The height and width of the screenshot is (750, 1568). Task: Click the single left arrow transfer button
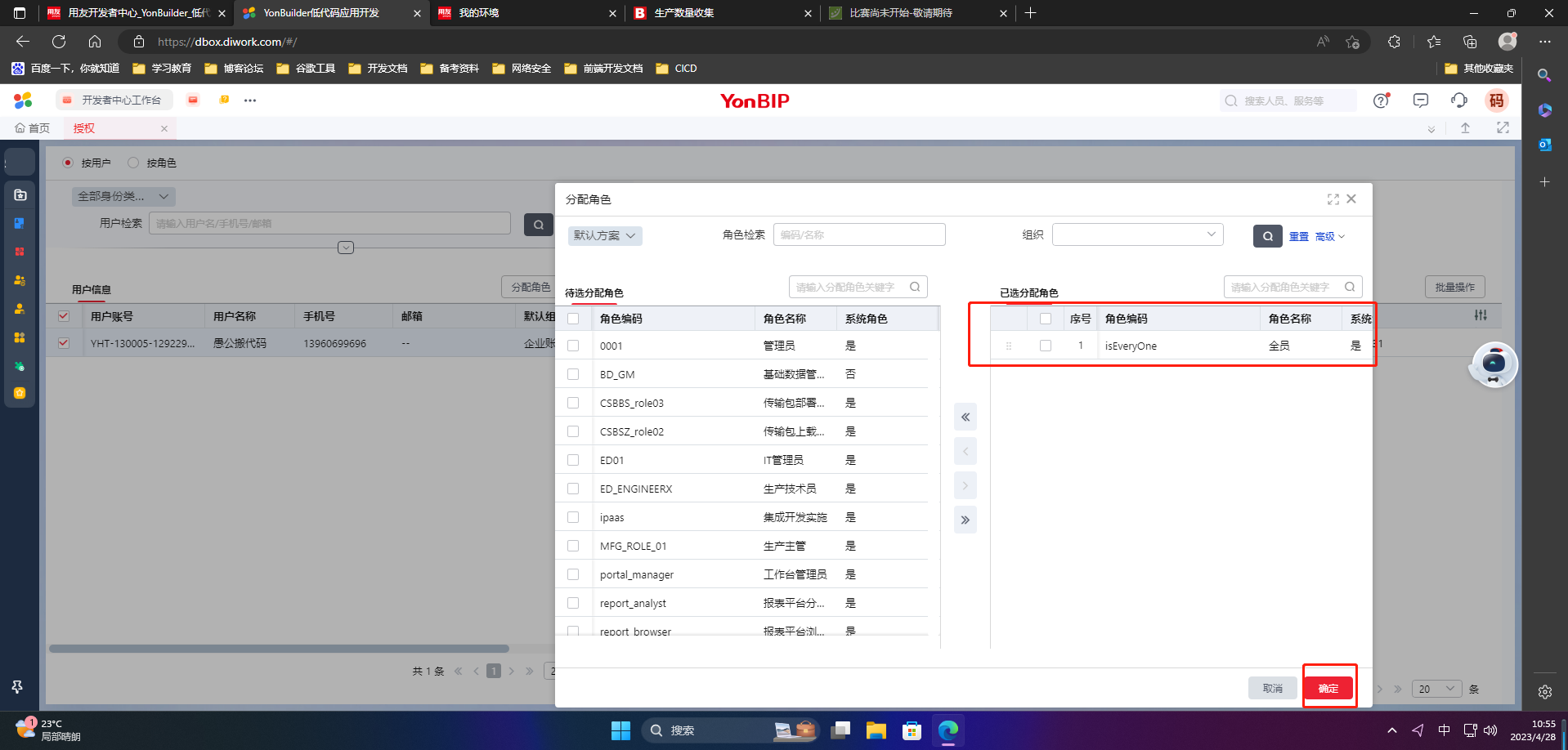[x=965, y=452]
